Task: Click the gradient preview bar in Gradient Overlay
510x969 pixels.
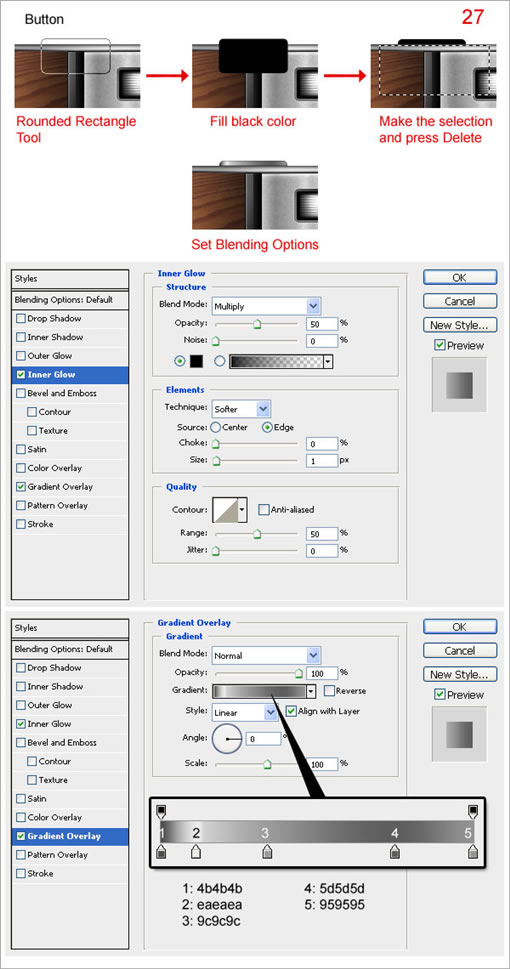Action: (259, 692)
